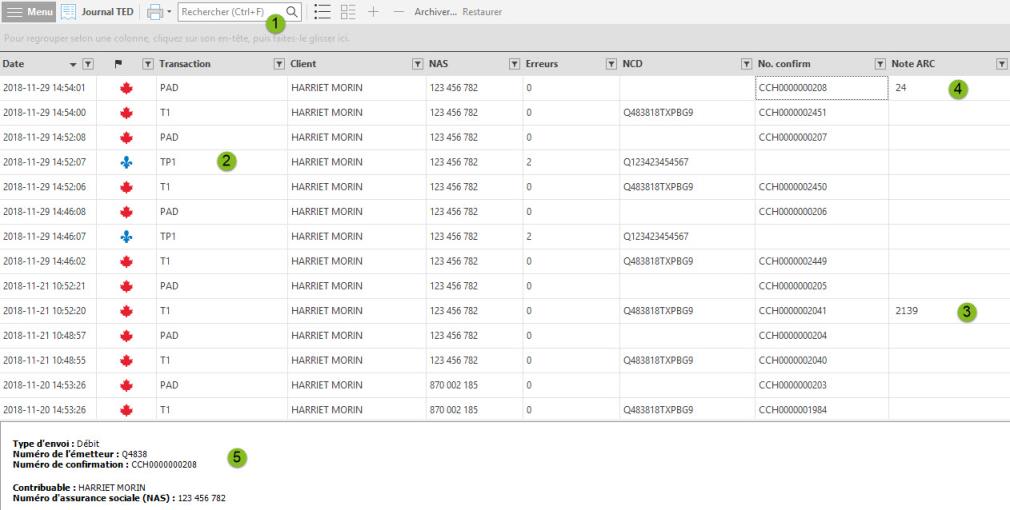Click the printer icon
Screen dimensions: 1010x510
[155, 12]
